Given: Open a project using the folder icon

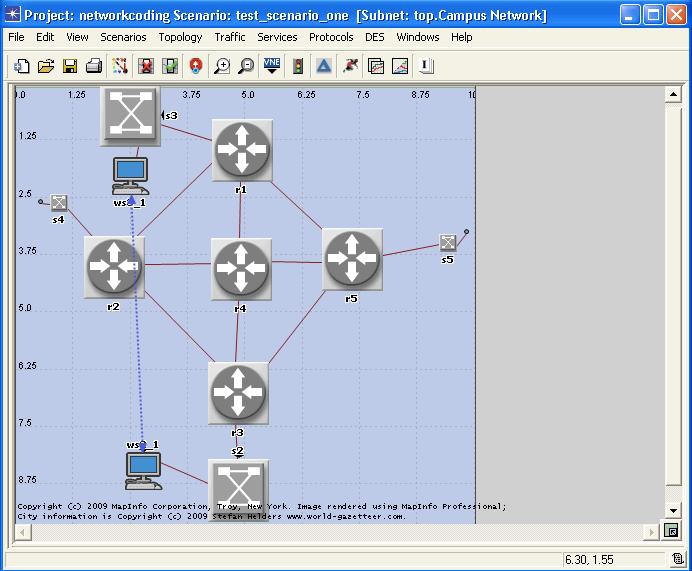Looking at the screenshot, I should pos(46,66).
